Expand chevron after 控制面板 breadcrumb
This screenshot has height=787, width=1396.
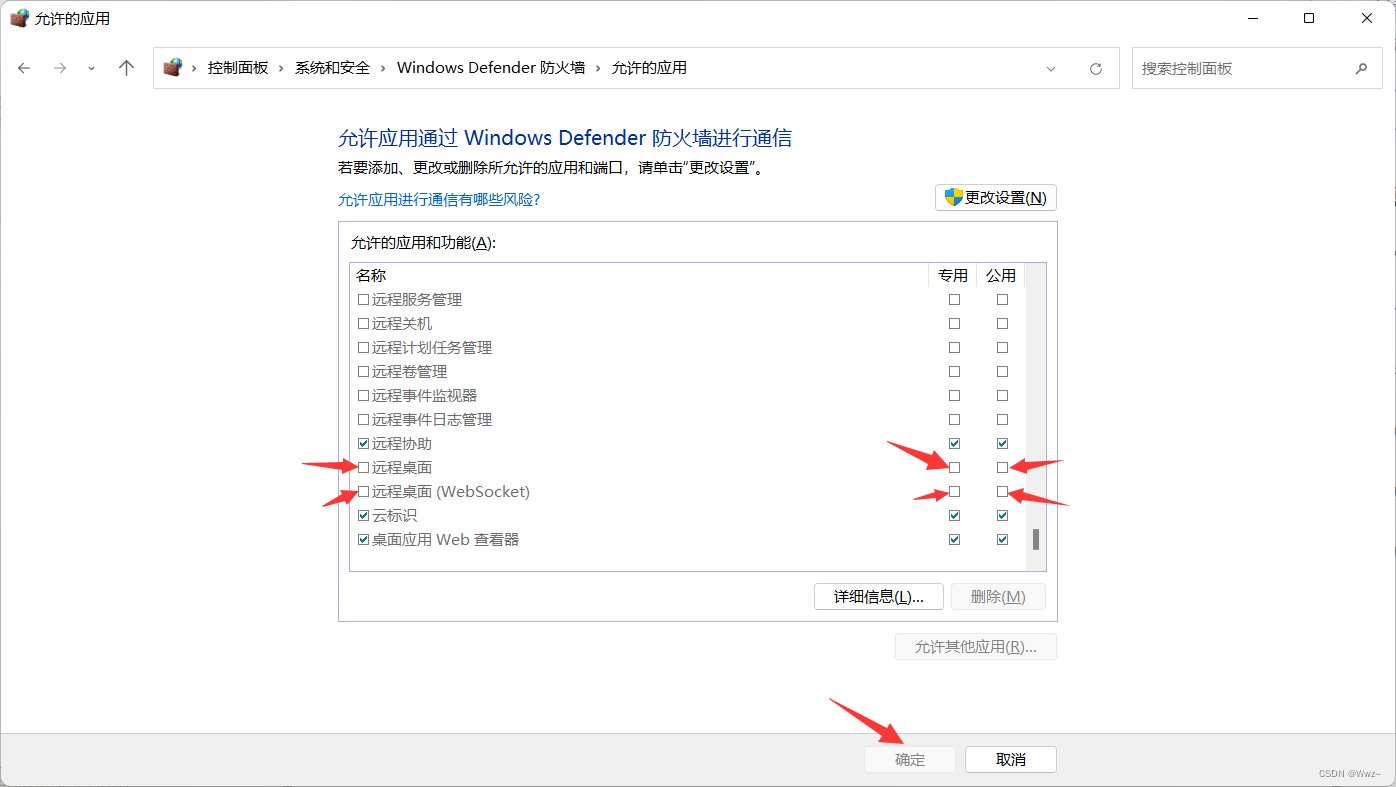(x=282, y=68)
